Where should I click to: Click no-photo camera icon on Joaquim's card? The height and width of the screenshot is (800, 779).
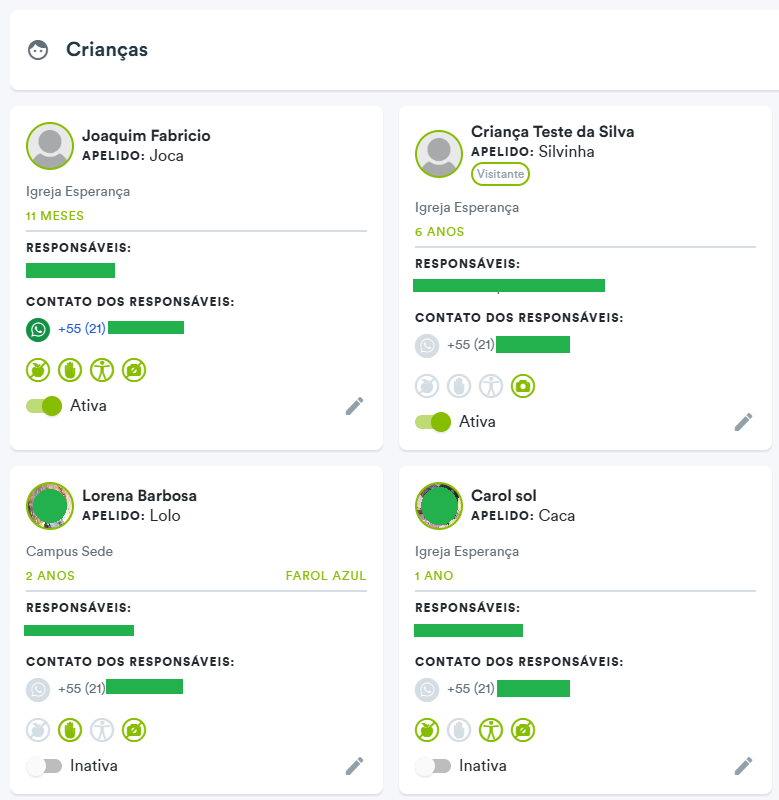134,370
